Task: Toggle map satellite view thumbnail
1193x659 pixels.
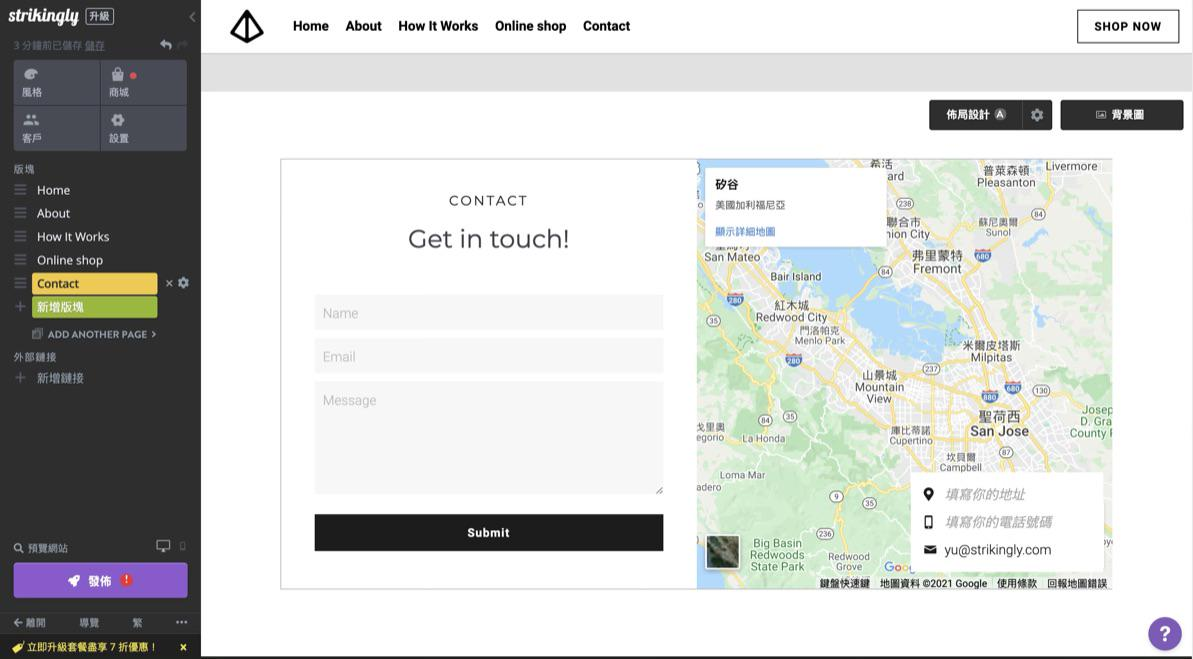Action: tap(722, 552)
